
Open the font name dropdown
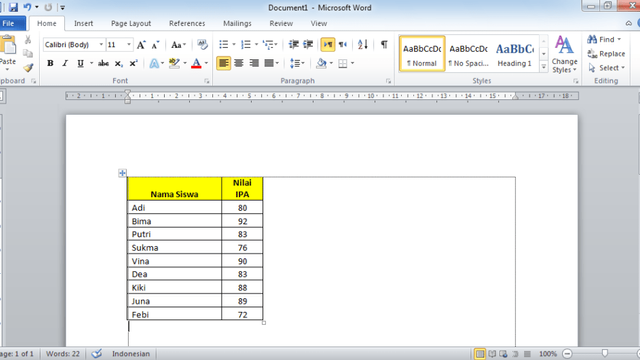click(x=101, y=44)
